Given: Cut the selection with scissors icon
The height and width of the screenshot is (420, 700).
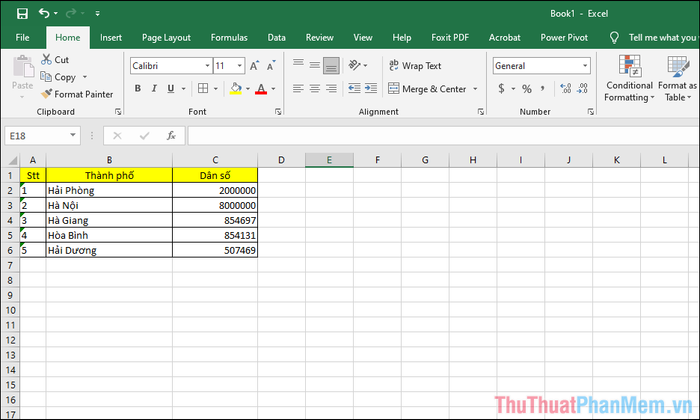Looking at the screenshot, I should (54, 59).
